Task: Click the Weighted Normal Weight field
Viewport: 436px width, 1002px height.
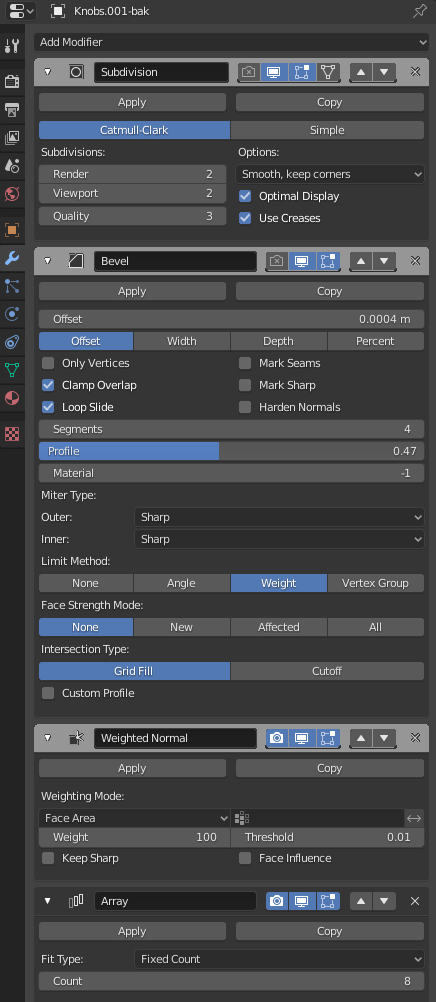Action: [x=134, y=837]
